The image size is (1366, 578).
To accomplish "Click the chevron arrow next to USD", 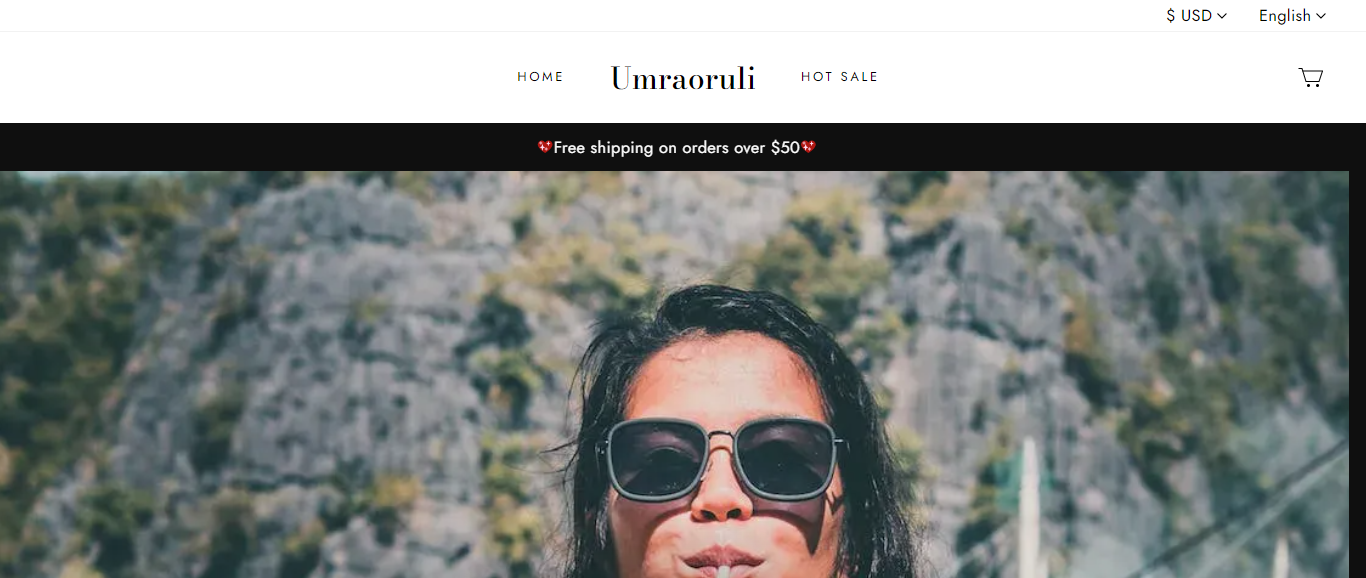I will point(1222,16).
